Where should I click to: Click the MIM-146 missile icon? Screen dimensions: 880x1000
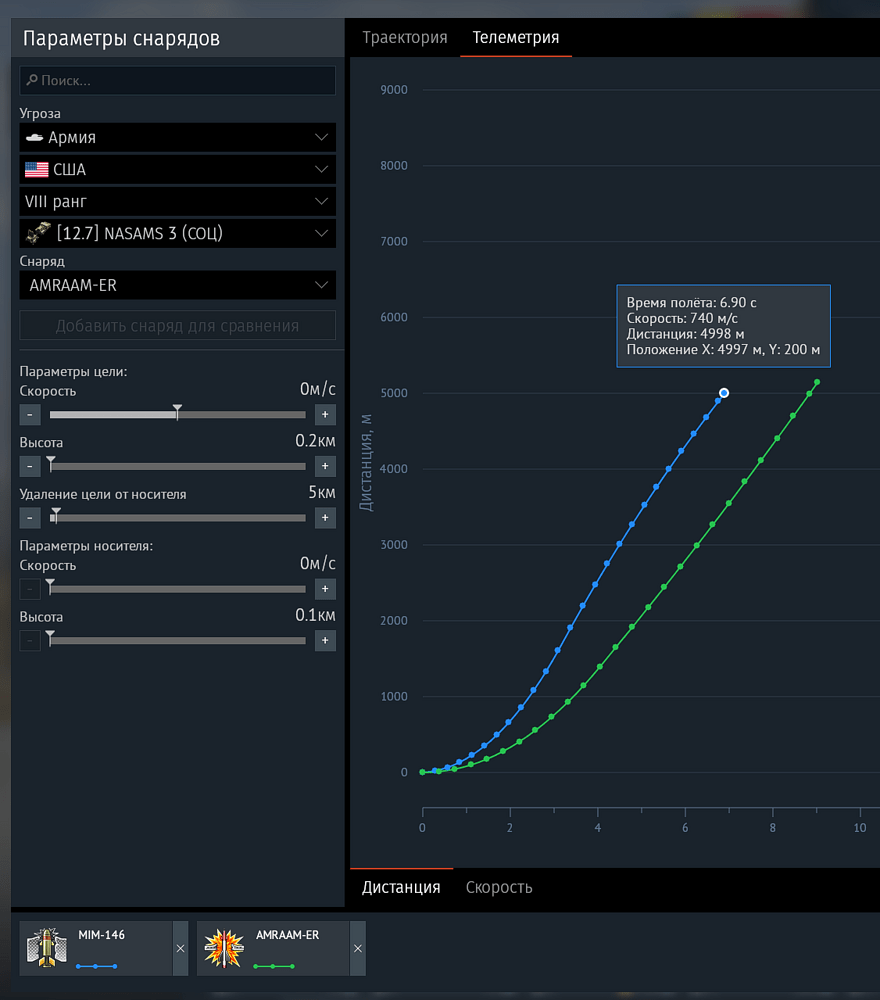click(x=47, y=948)
